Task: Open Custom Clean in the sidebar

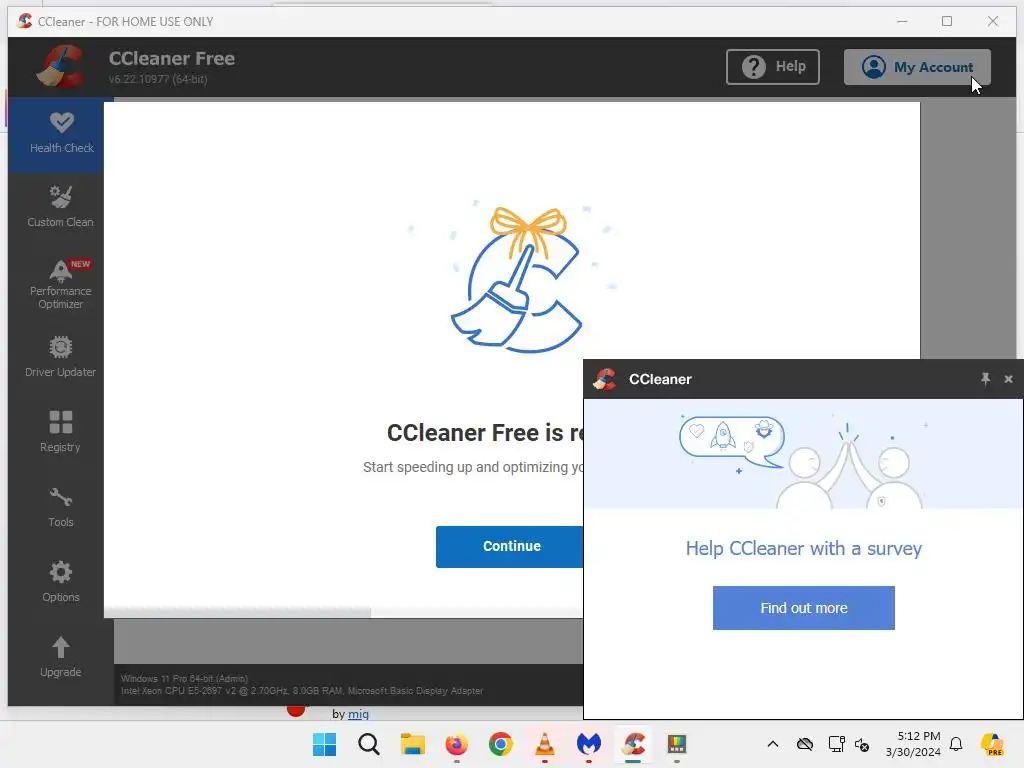Action: [x=60, y=207]
